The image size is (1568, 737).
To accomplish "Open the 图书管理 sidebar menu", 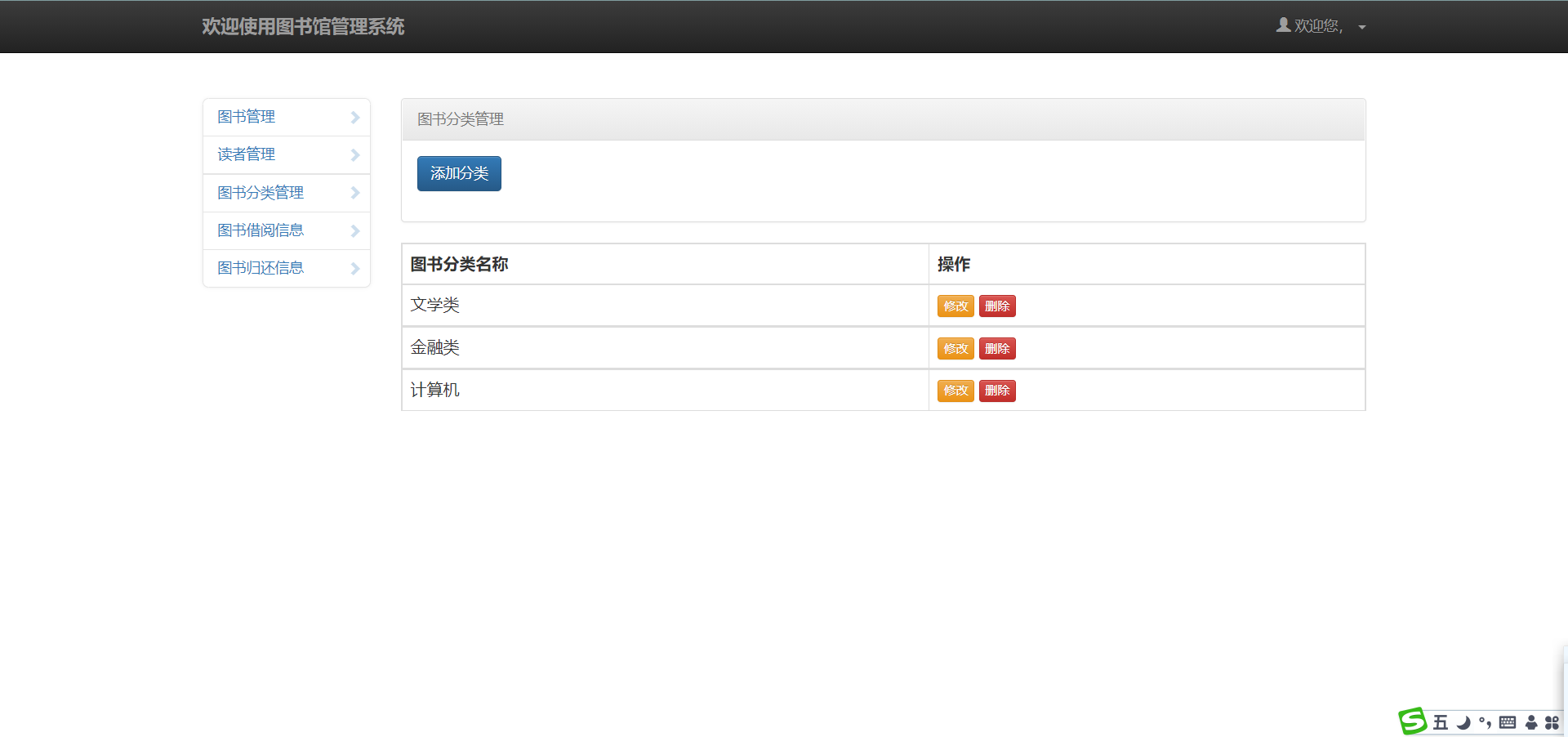I will (x=287, y=117).
